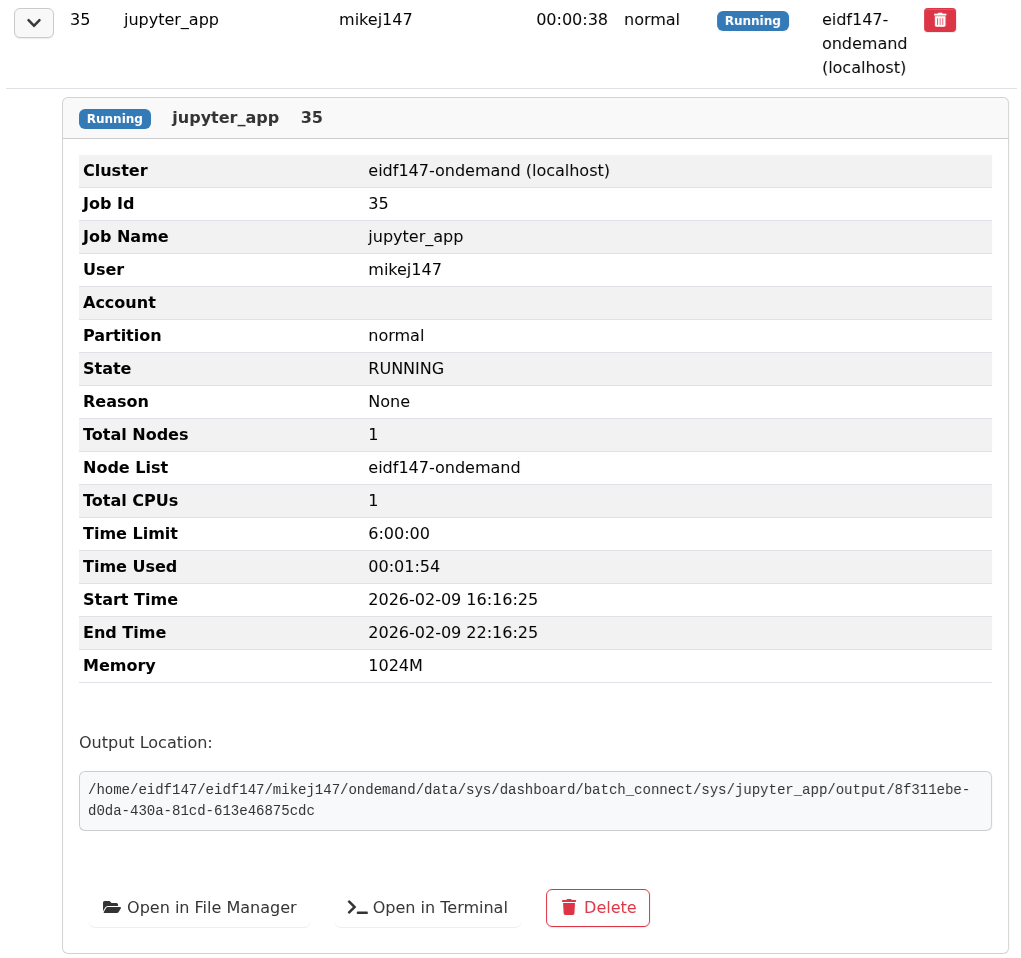Click Running badge in the job row
Screen dimensions: 1021x958
(753, 21)
